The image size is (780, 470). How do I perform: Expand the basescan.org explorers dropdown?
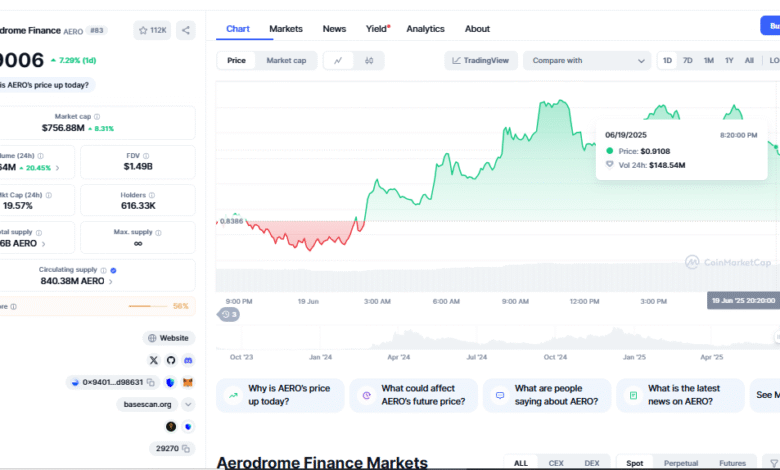pos(188,404)
